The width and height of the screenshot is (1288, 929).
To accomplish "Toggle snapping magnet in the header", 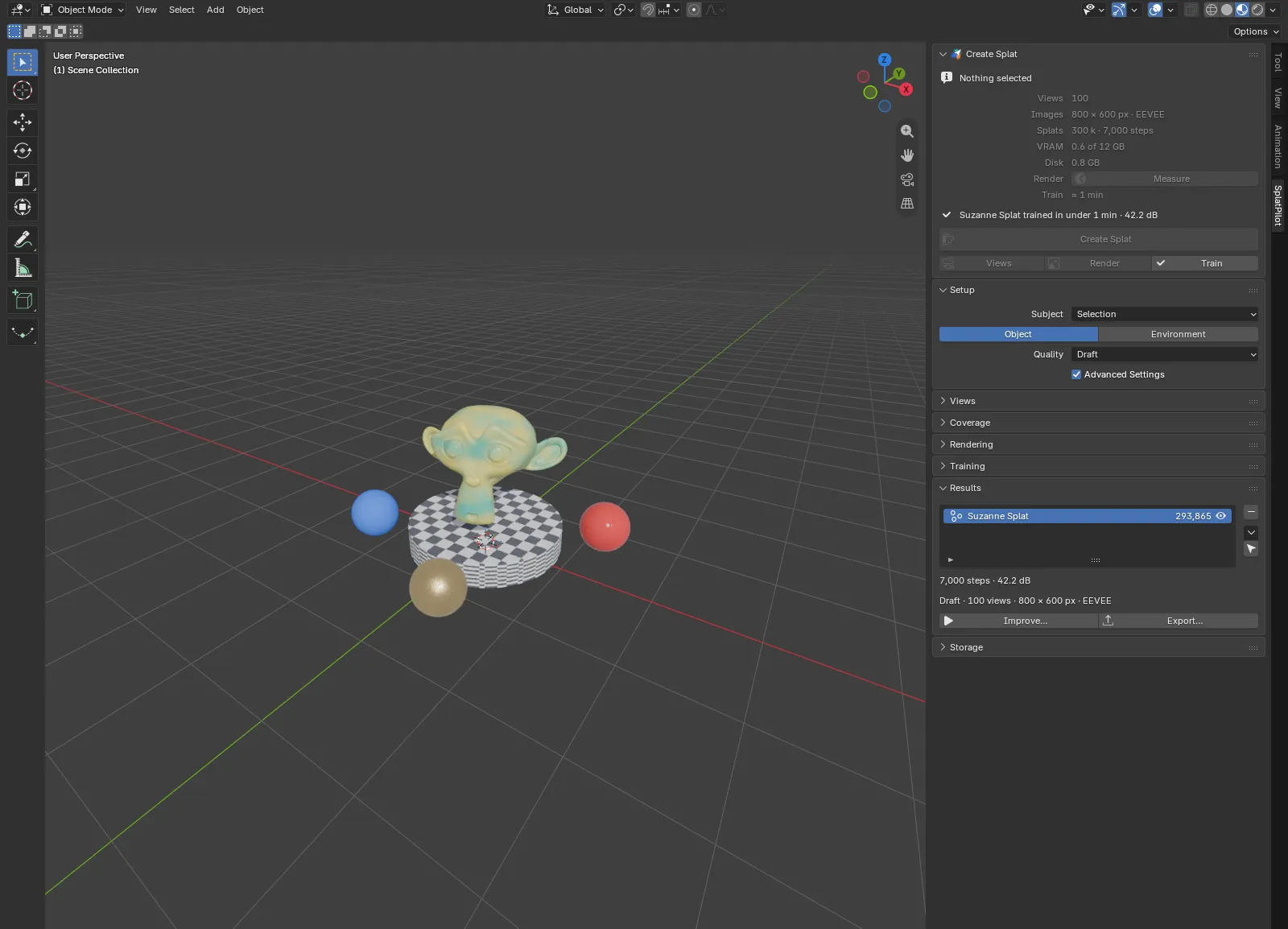I will pyautogui.click(x=648, y=10).
